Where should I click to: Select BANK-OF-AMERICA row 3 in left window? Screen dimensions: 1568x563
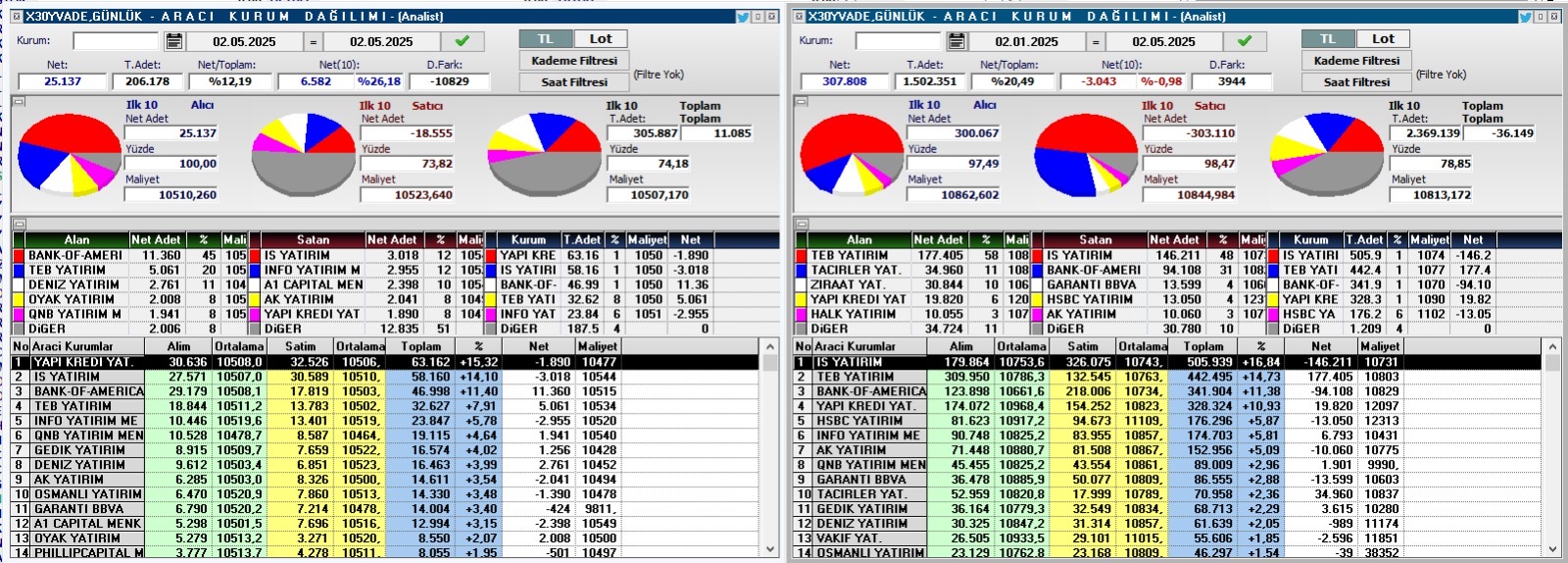385,391
